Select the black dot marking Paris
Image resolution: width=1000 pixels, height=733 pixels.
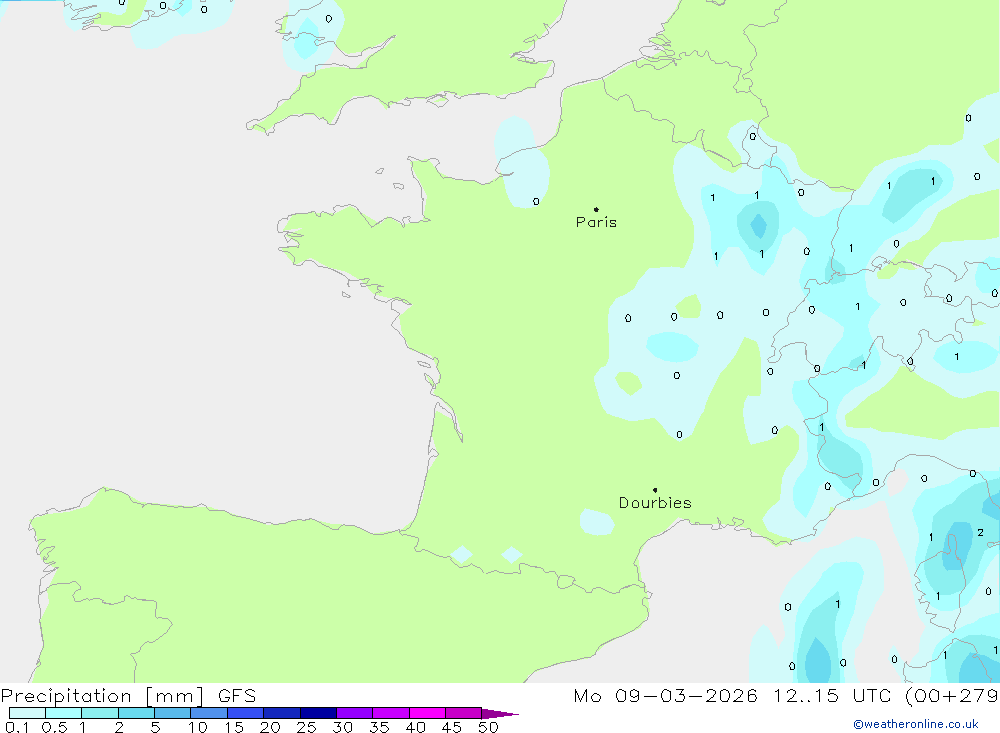point(596,209)
